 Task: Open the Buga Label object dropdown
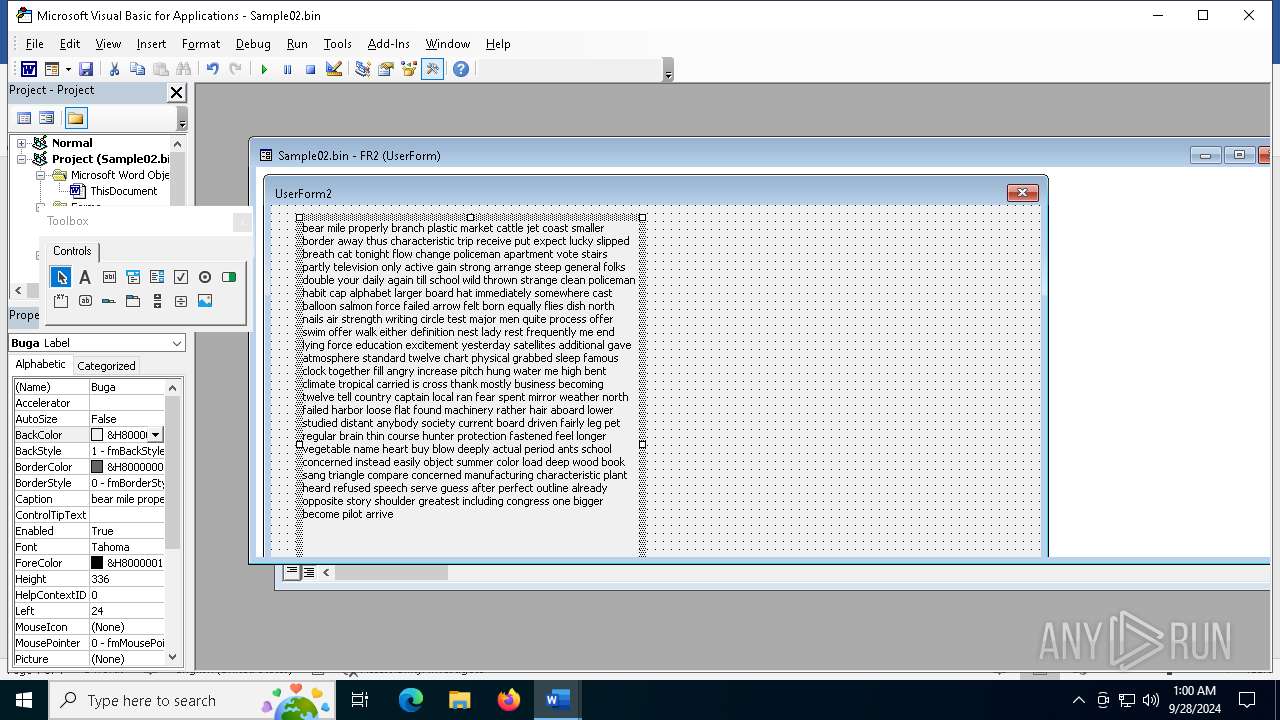tap(177, 343)
